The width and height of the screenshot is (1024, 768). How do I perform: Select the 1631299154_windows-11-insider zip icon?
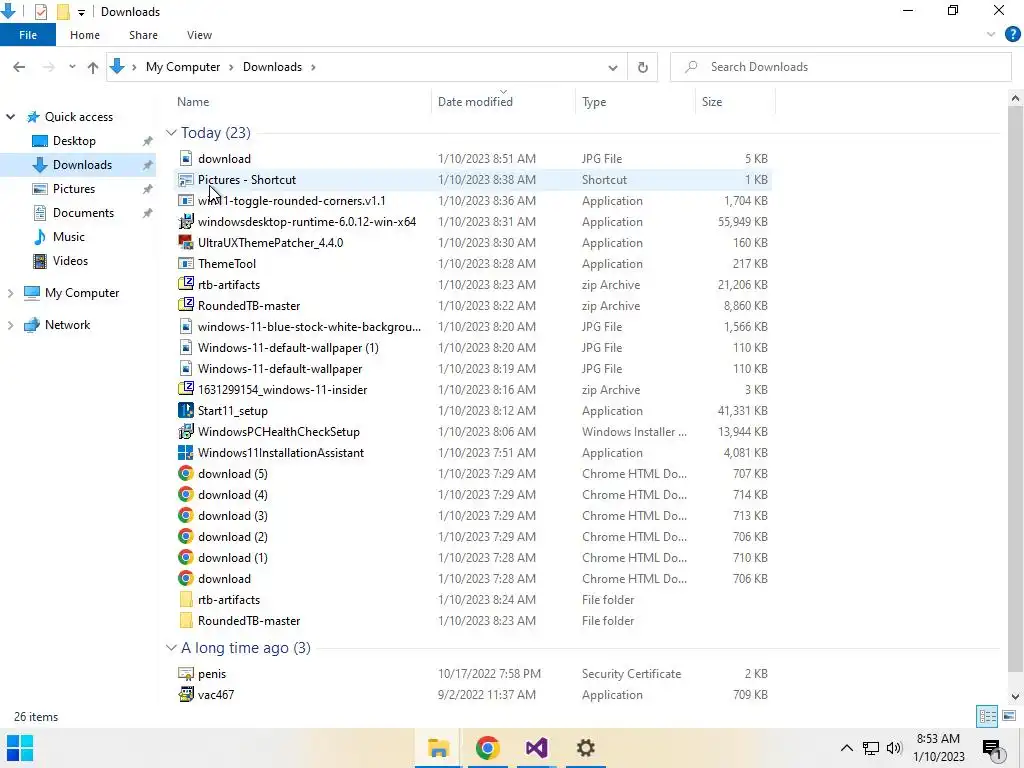[x=185, y=389]
